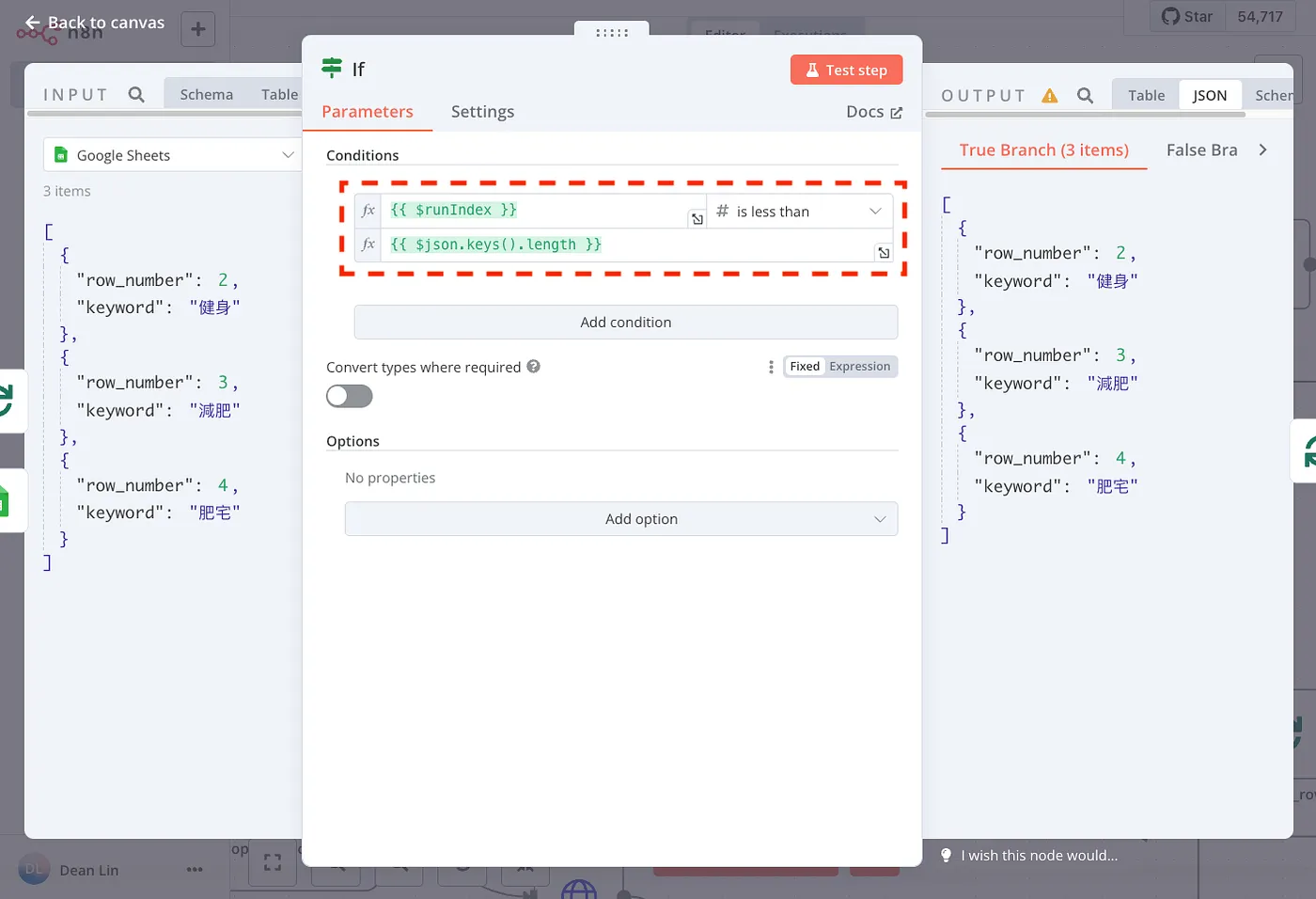
Task: Expand the Add option dropdown
Action: point(621,519)
